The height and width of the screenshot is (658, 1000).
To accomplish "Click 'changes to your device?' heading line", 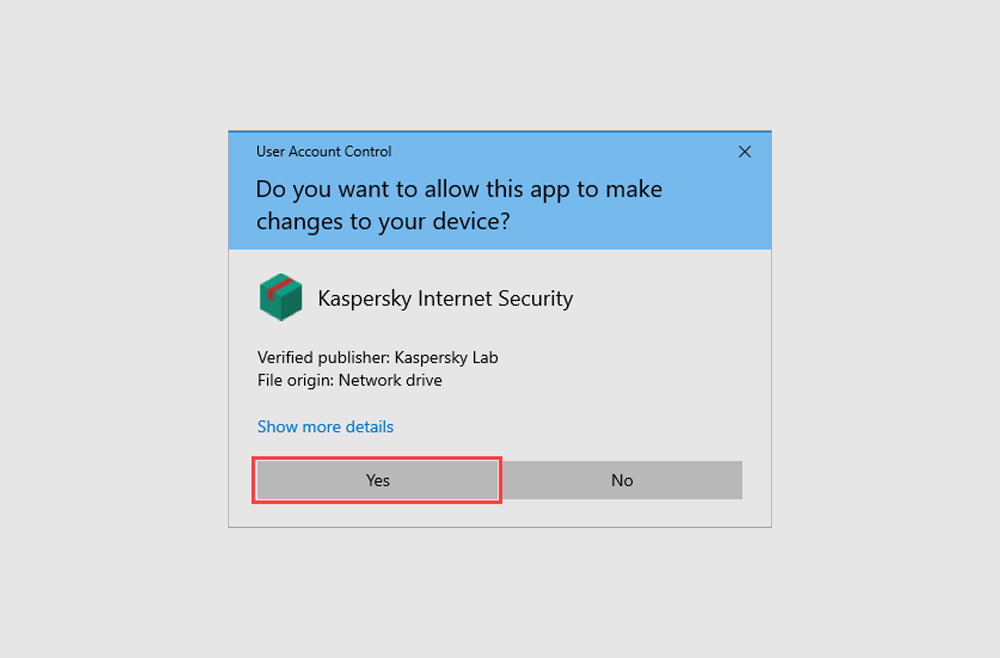I will (x=382, y=222).
